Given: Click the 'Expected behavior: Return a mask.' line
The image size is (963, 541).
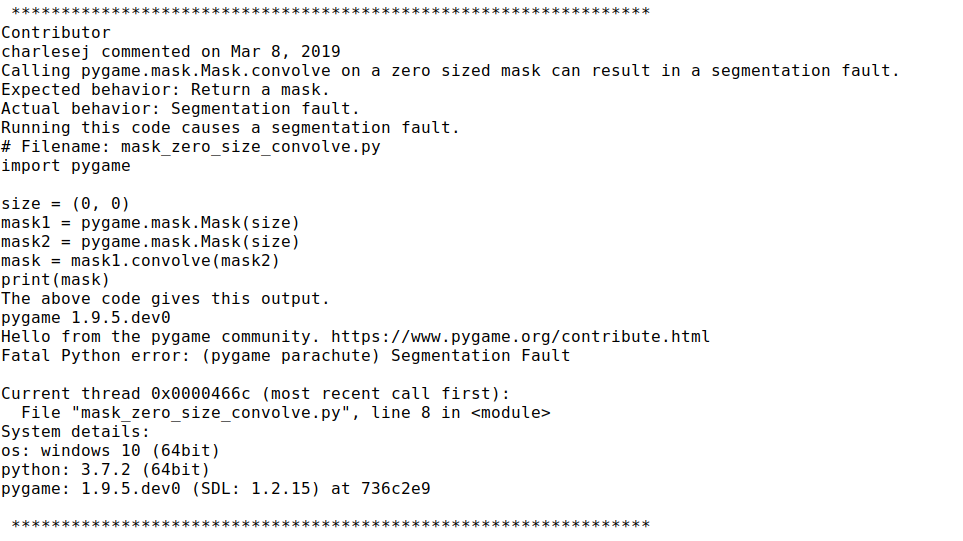Looking at the screenshot, I should pos(165,90).
